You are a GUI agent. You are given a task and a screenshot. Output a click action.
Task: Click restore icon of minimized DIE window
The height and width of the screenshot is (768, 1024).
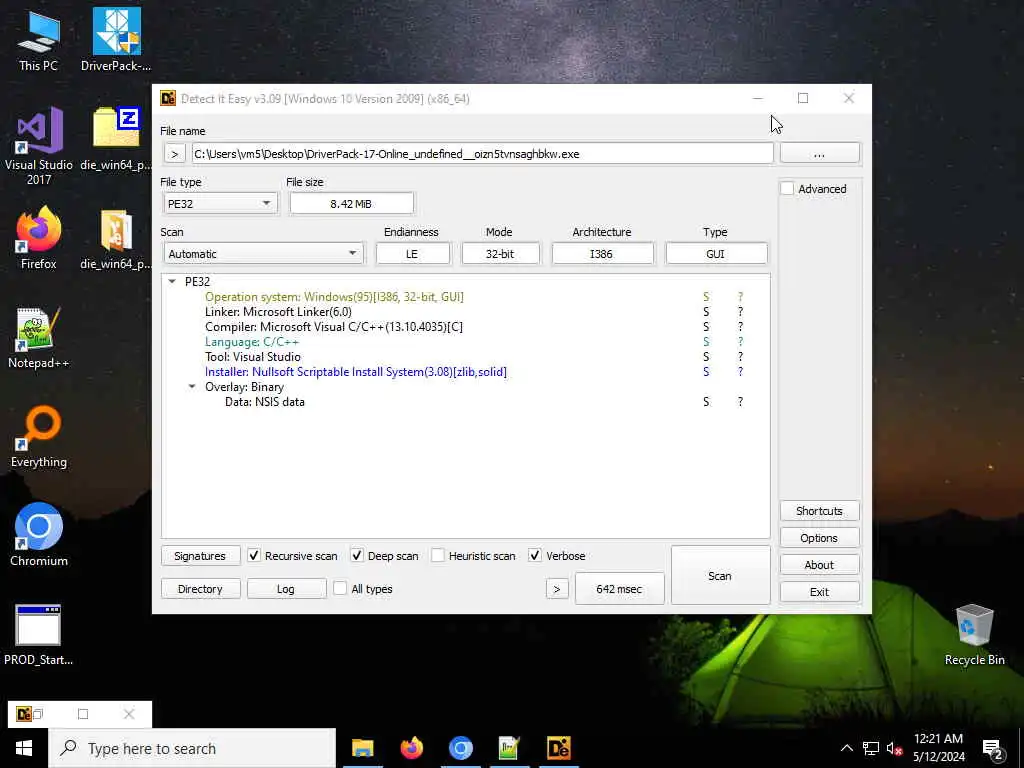pyautogui.click(x=37, y=714)
